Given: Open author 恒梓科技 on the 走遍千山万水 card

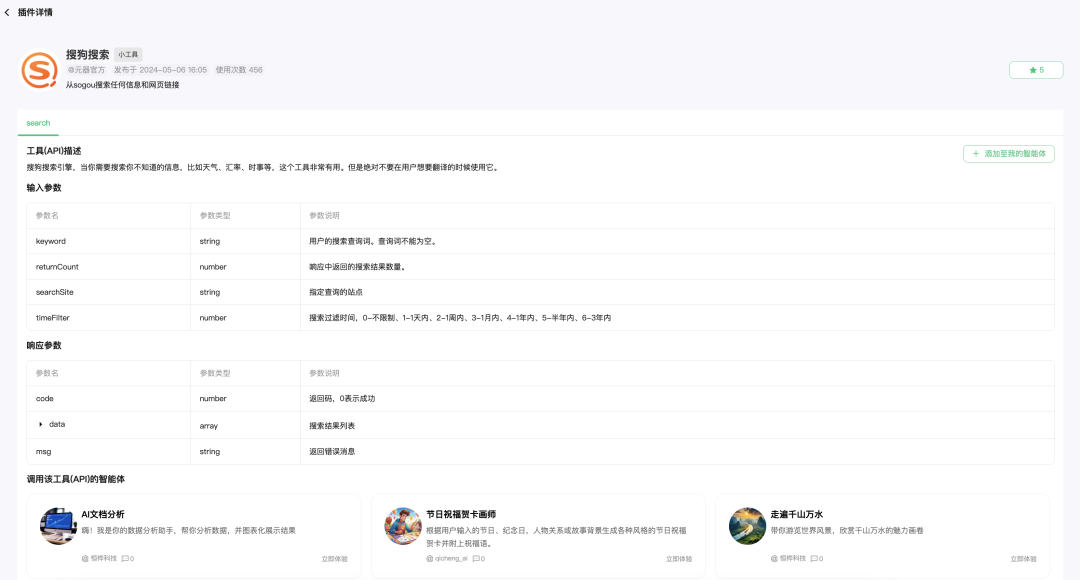Looking at the screenshot, I should [x=788, y=559].
